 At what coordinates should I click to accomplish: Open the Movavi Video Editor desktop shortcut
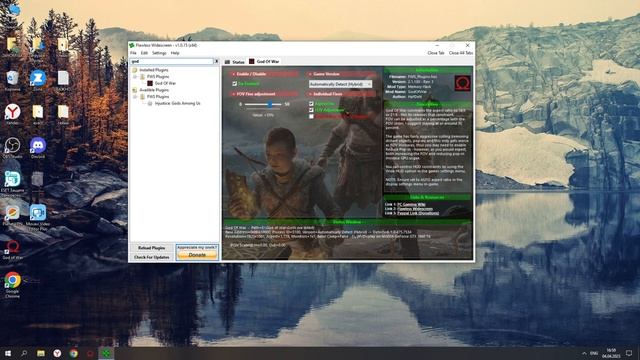(x=38, y=214)
